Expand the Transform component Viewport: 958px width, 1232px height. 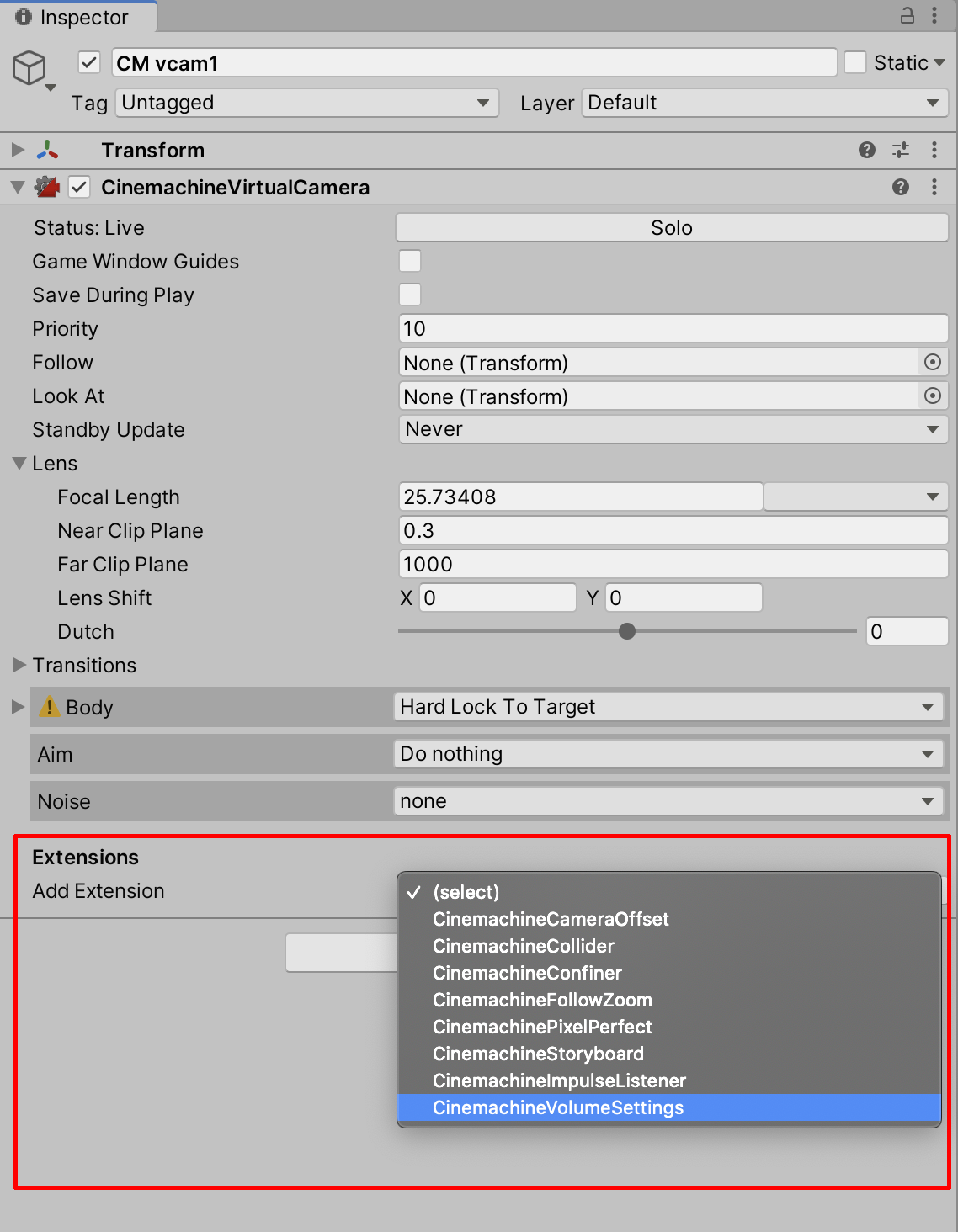[x=18, y=150]
